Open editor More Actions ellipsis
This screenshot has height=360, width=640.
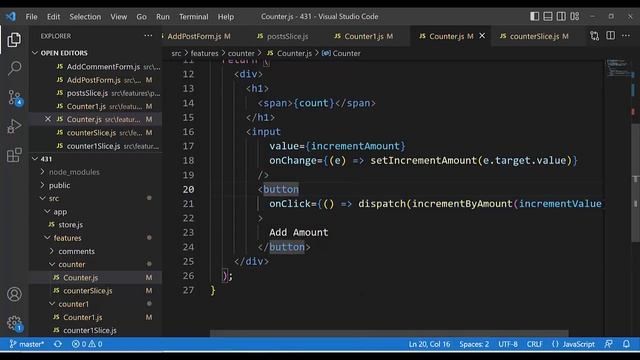(x=626, y=36)
